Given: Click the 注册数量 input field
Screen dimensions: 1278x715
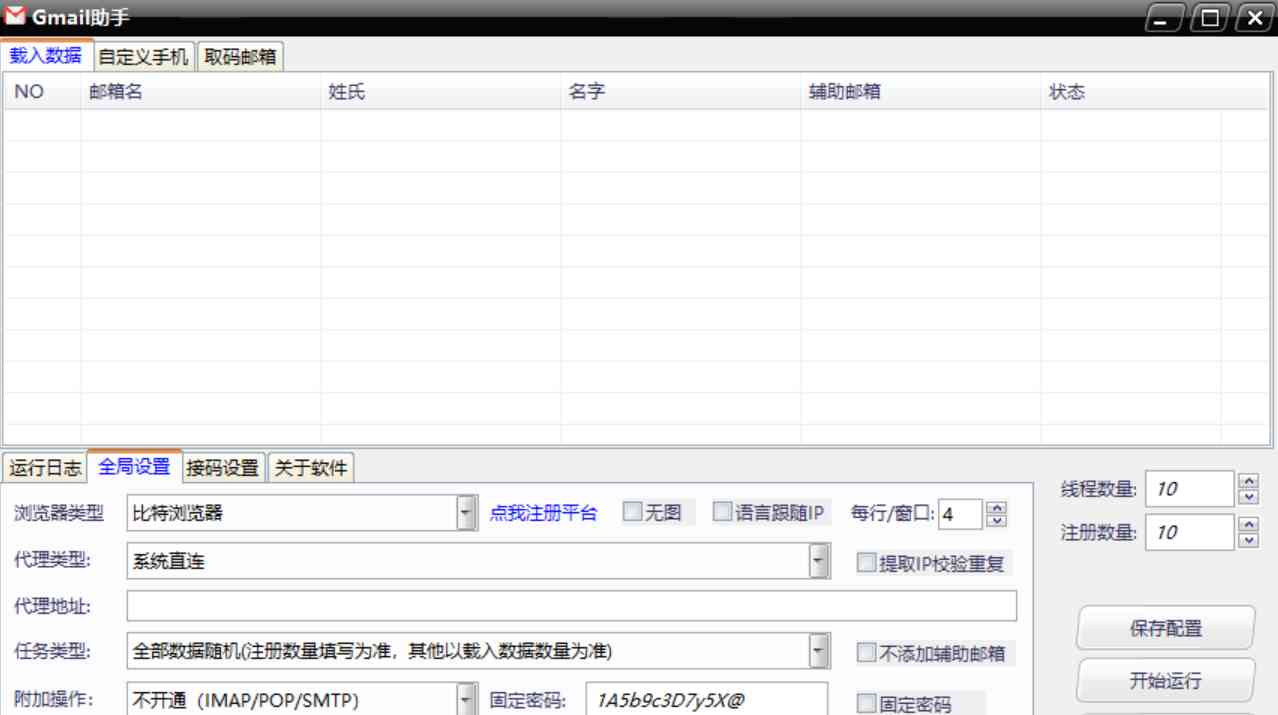Looking at the screenshot, I should 1190,532.
